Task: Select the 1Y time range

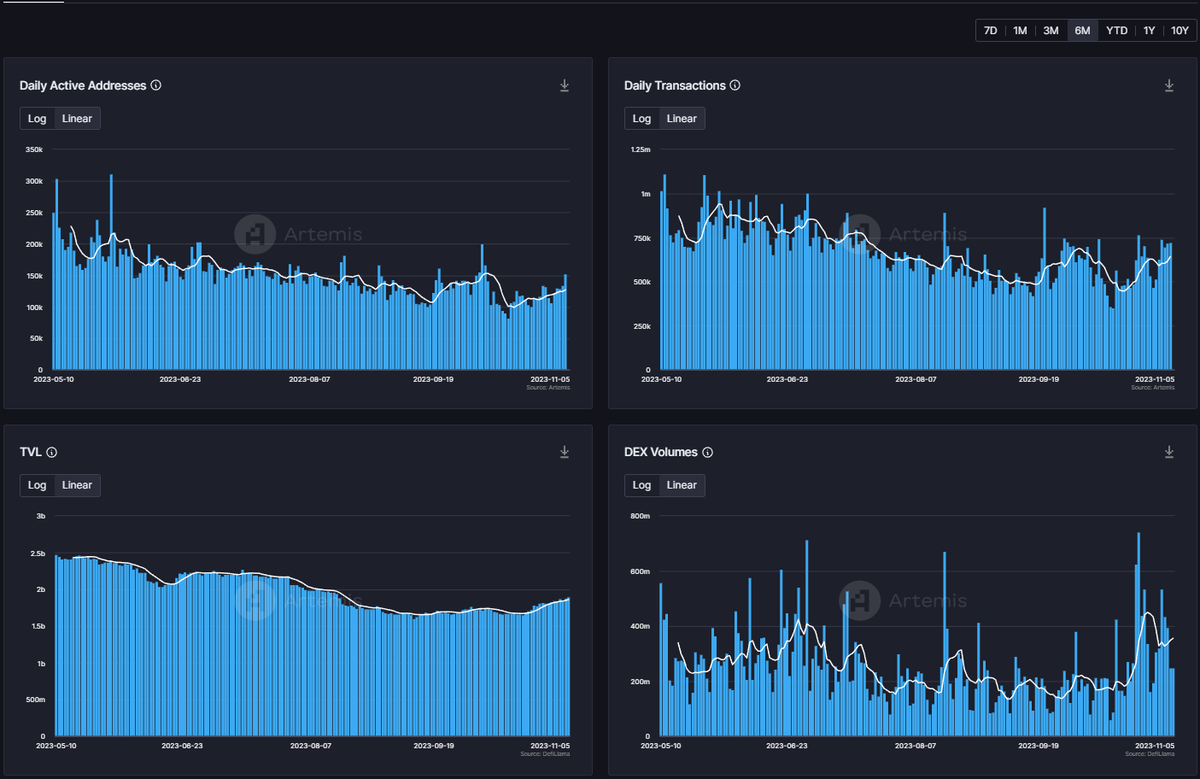Action: (1150, 30)
